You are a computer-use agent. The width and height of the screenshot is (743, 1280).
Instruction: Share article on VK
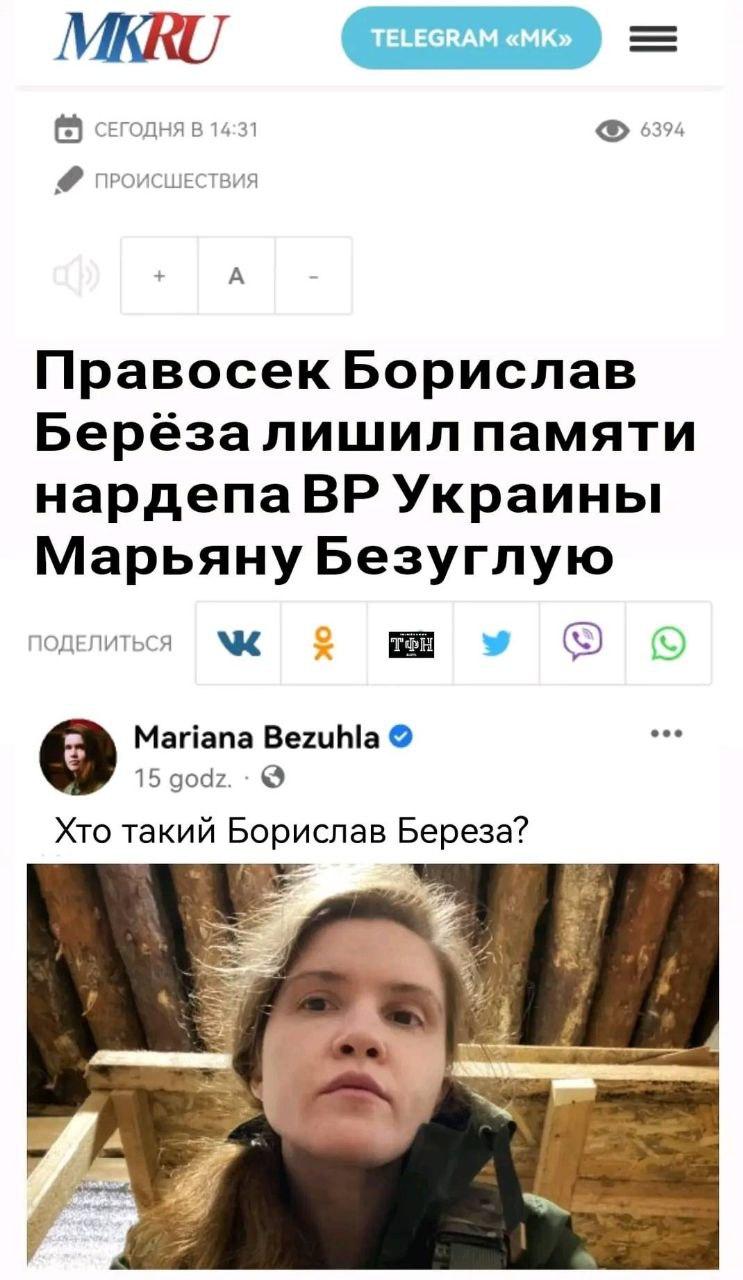[x=238, y=643]
